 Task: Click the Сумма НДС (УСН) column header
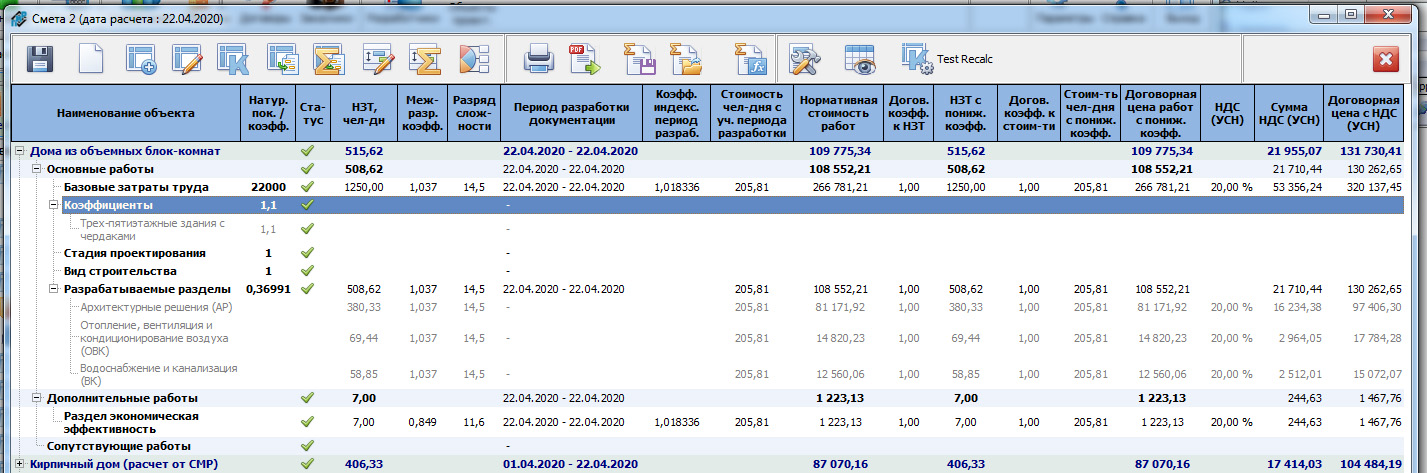tap(1290, 113)
